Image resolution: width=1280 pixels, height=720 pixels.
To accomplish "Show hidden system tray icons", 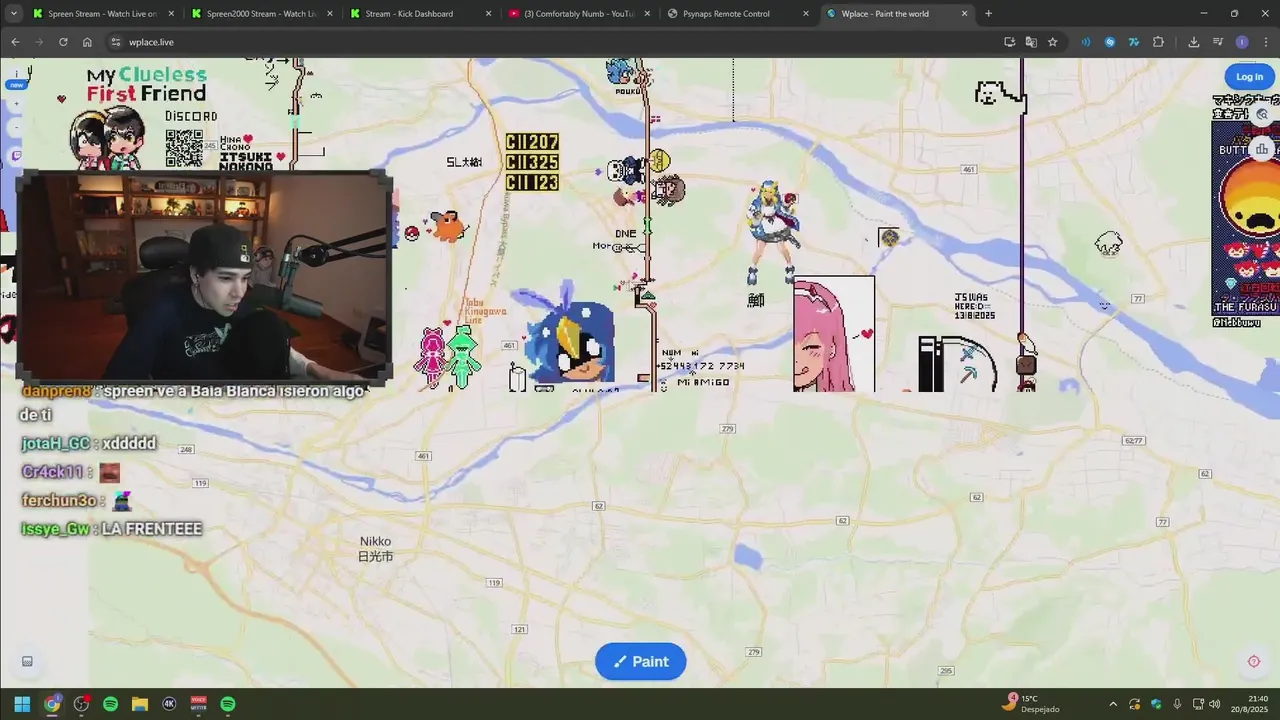I will tap(1113, 704).
